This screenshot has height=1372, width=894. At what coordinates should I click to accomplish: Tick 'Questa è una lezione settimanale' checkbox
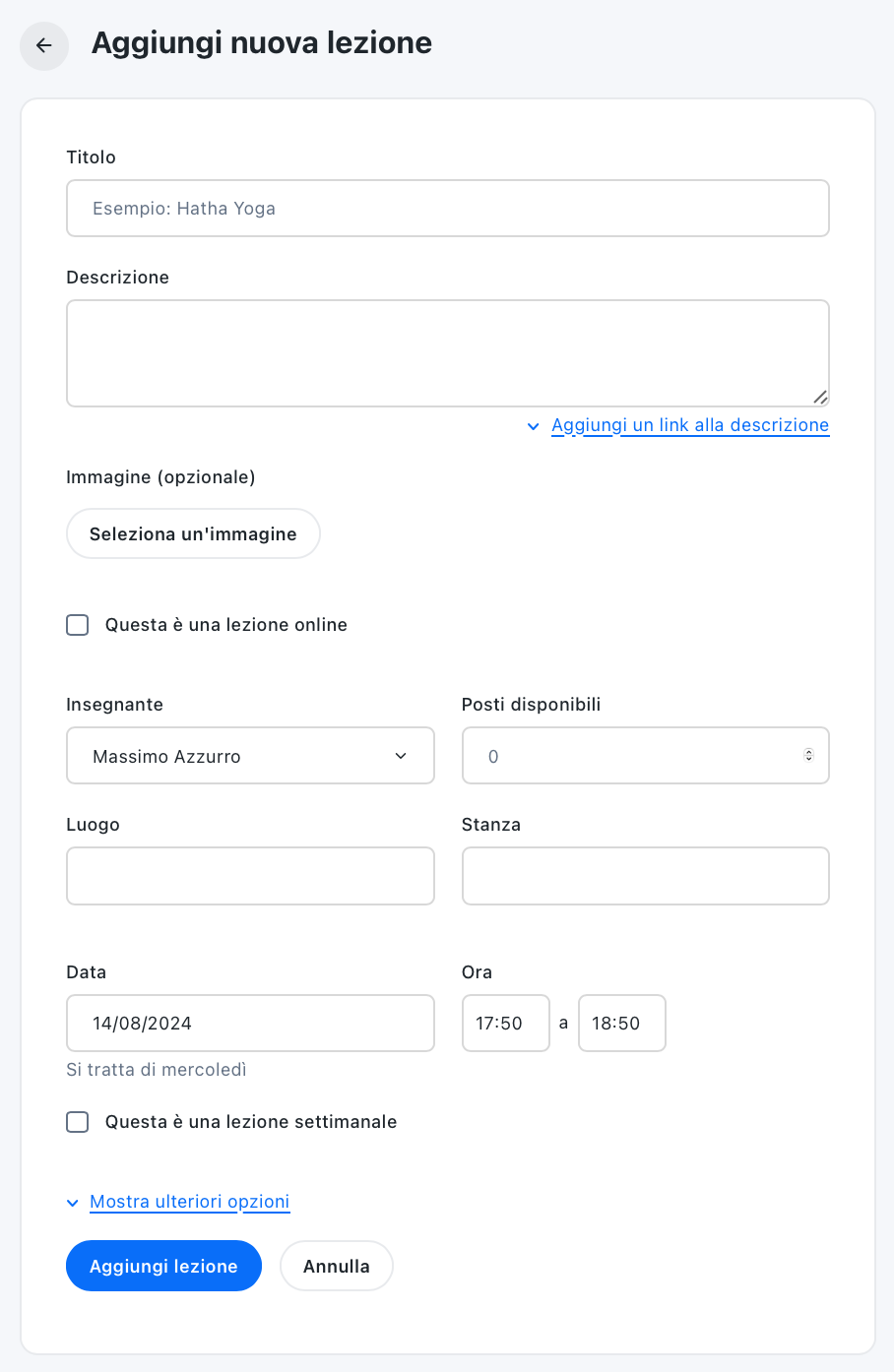(78, 1122)
